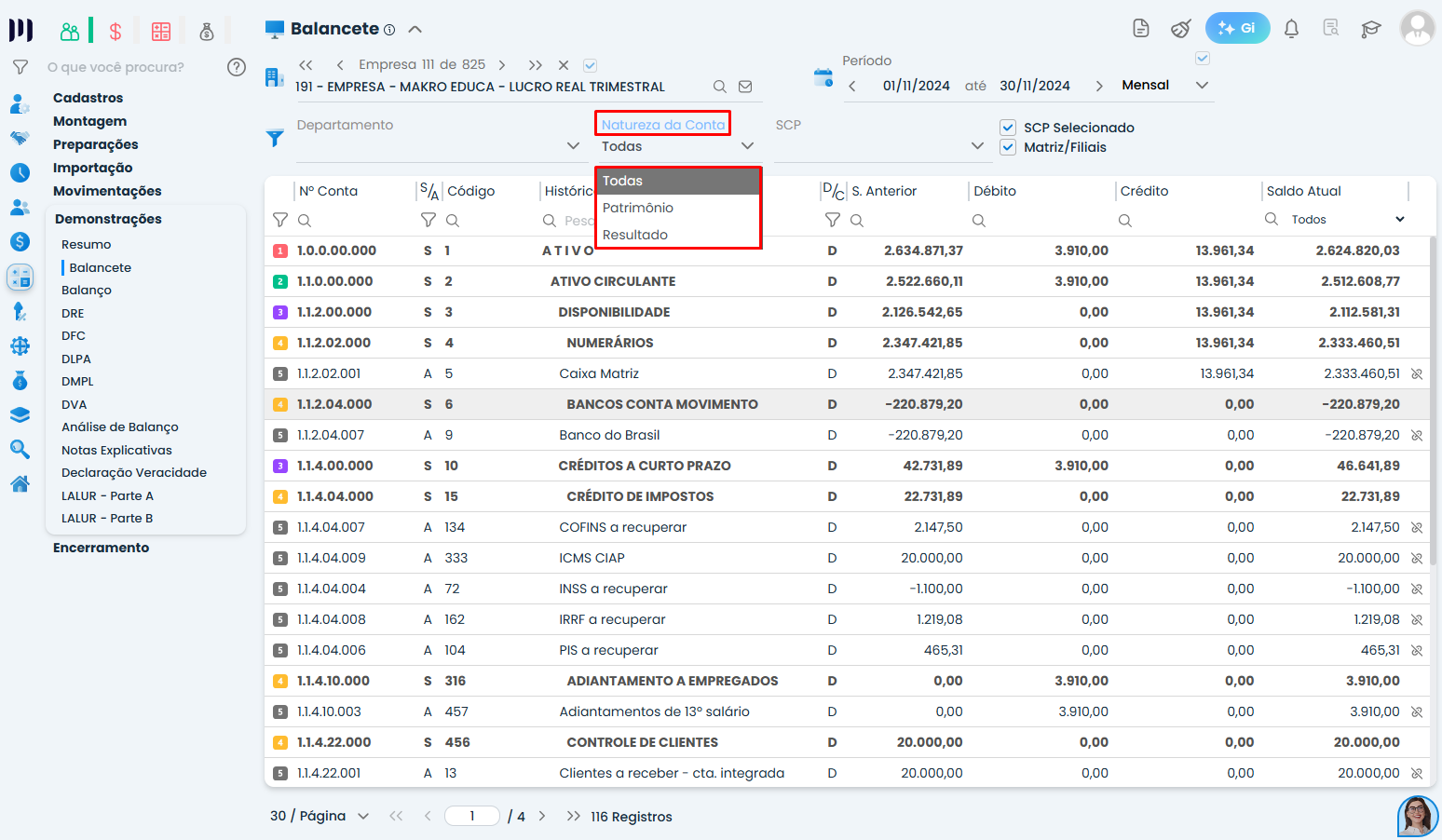Viewport: 1442px width, 840px height.
Task: Click the blue funnel filter icon
Action: pos(275,139)
